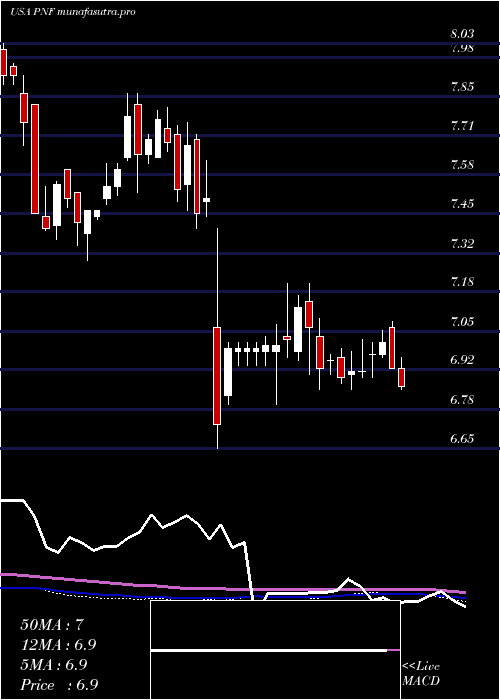Select the 7.98 price axis label
This screenshot has height=700, width=500.
[462, 49]
